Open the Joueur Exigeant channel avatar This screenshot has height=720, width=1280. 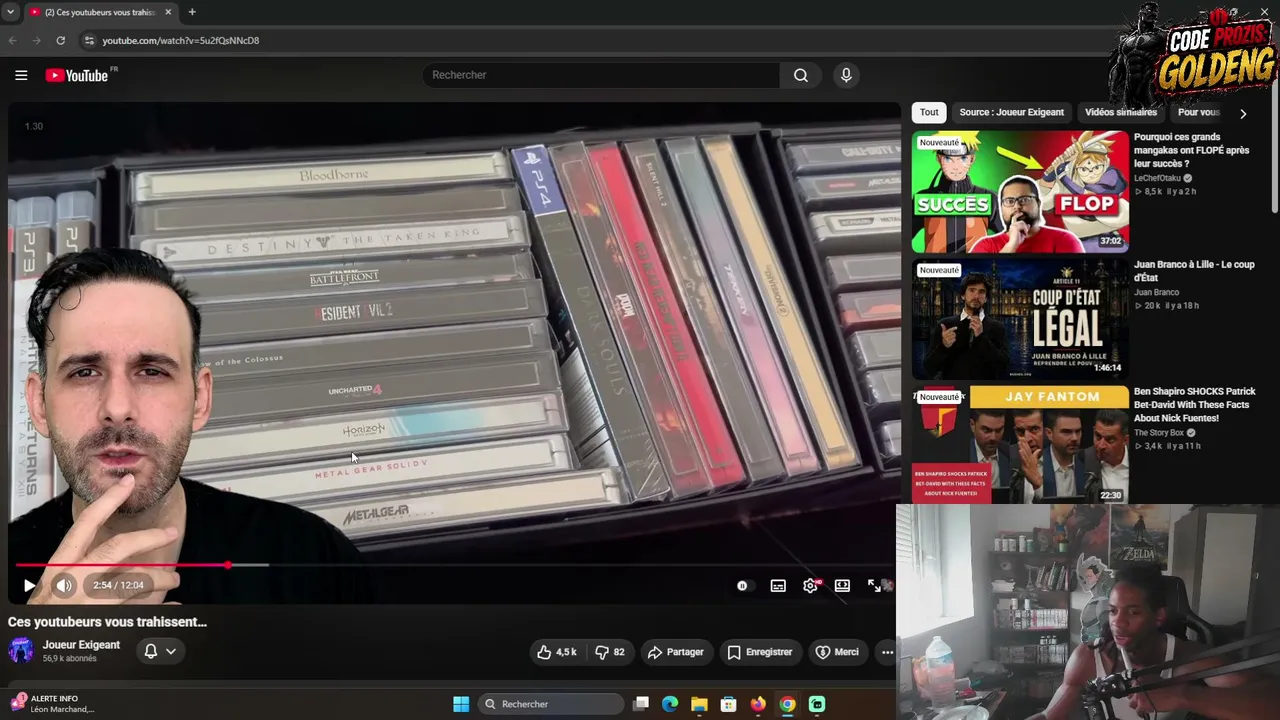(21, 651)
